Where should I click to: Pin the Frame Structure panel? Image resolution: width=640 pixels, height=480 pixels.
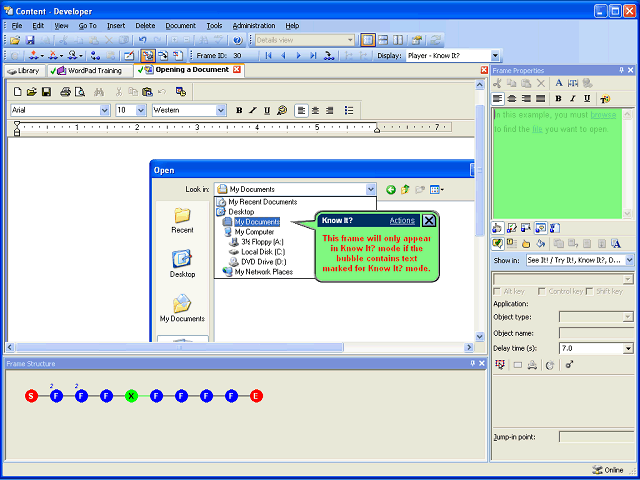473,363
